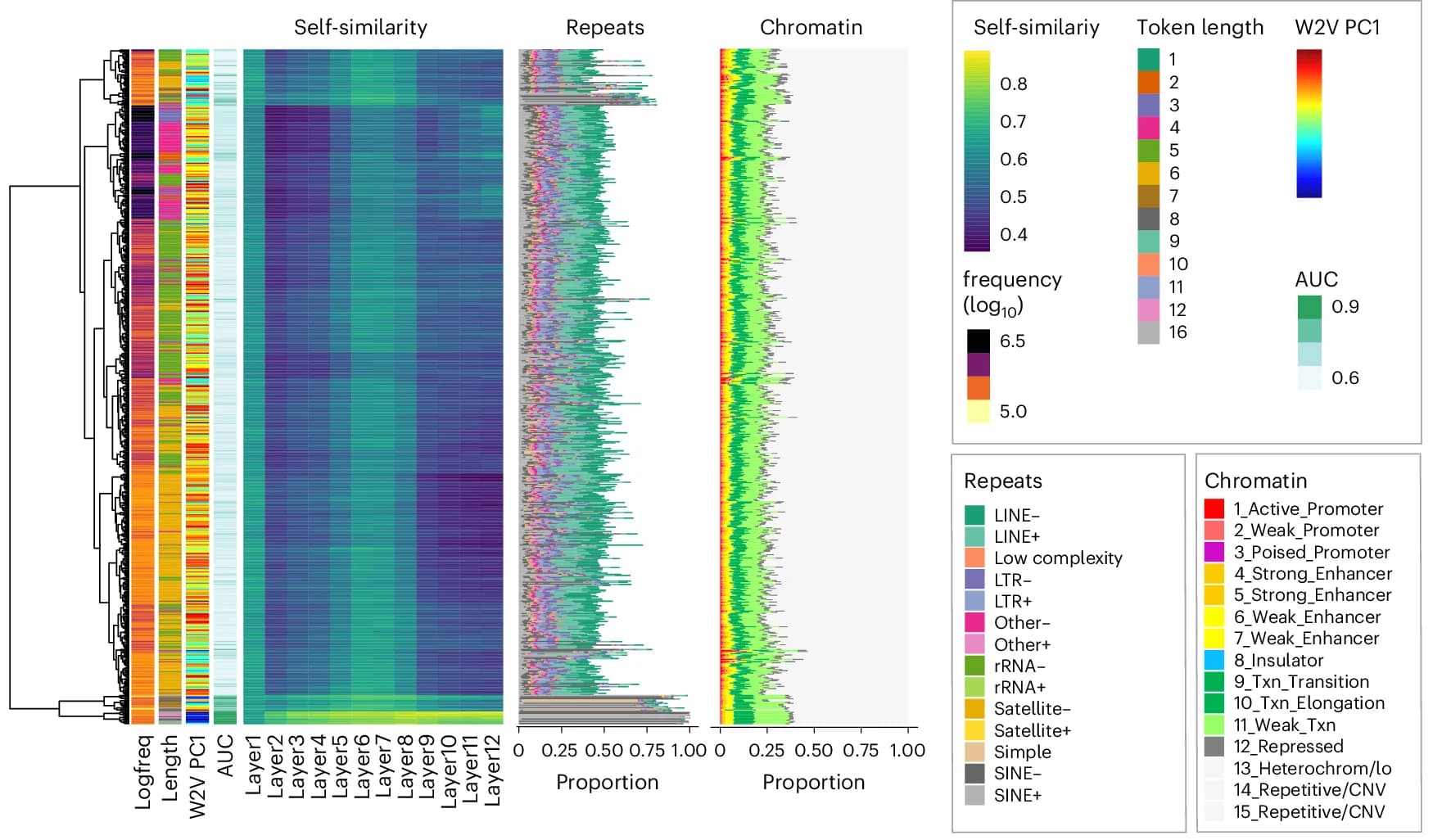Click the Chromatin Proportion axis title
The image size is (1442, 840).
click(813, 782)
